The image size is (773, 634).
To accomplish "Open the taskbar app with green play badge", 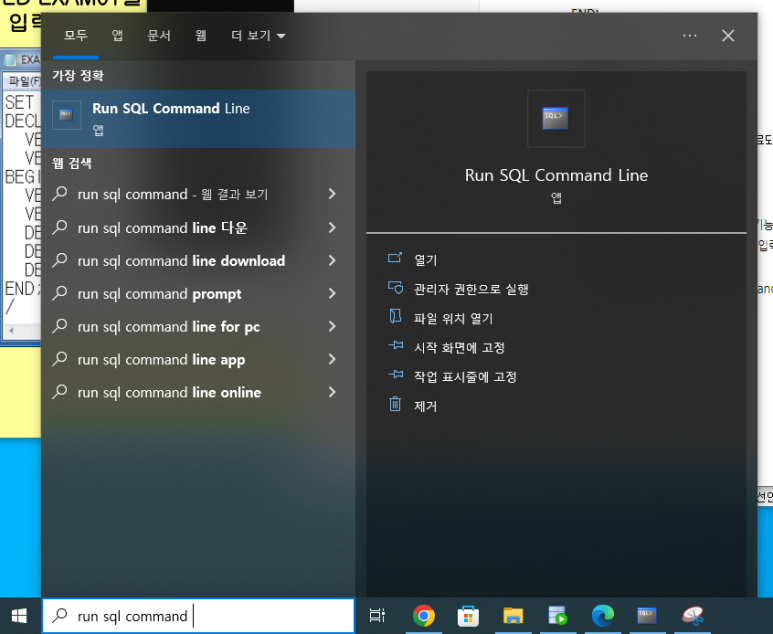I will pos(558,616).
